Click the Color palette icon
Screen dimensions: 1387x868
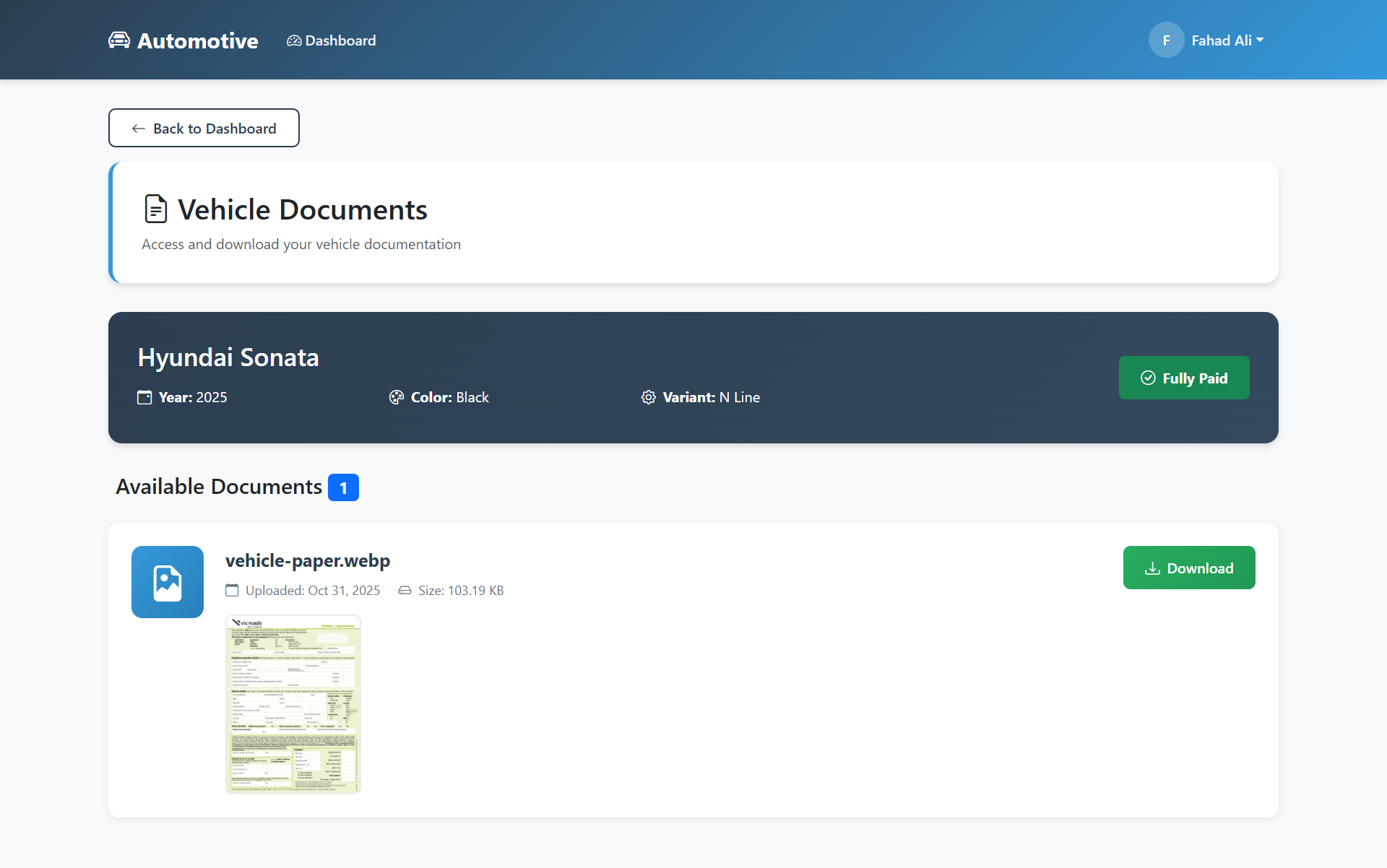[396, 397]
